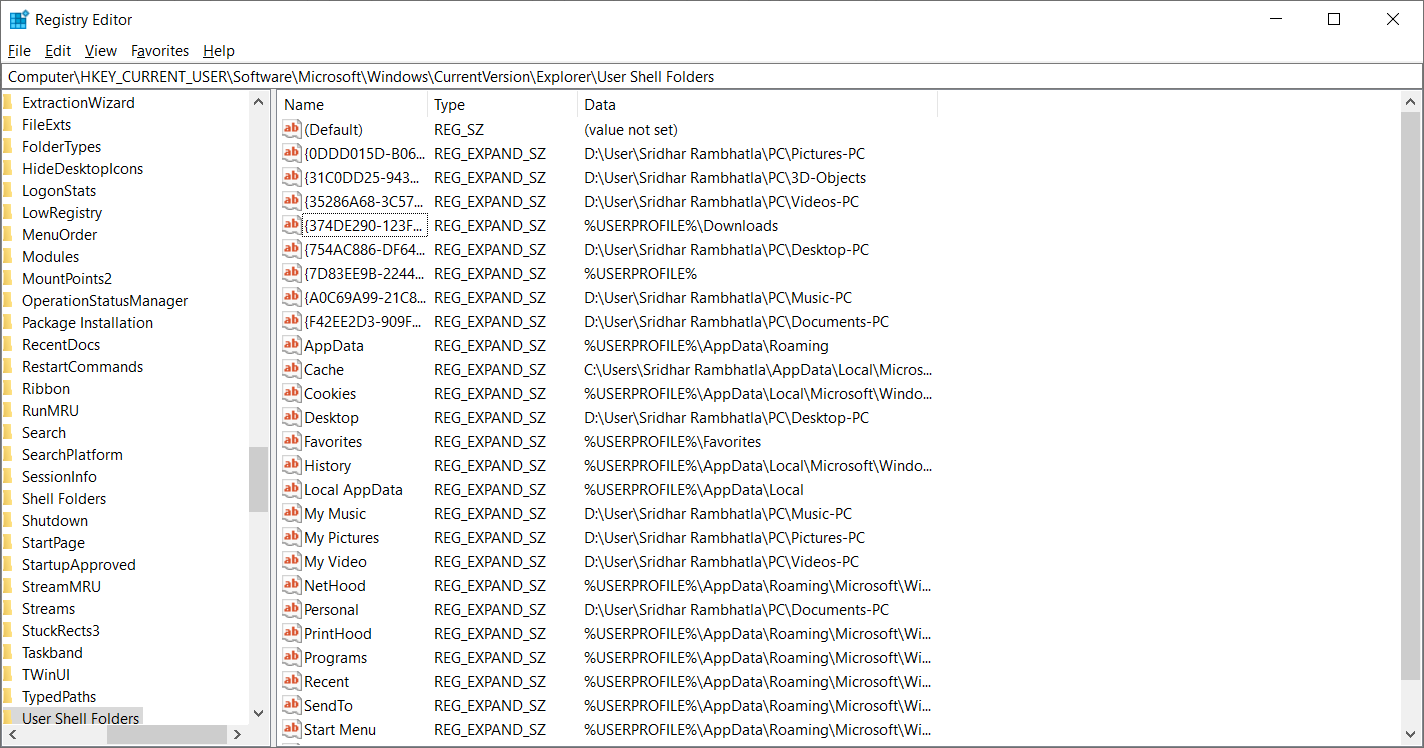Select the User Shell Folders key
Viewport: 1424px width, 748px height.
[81, 719]
